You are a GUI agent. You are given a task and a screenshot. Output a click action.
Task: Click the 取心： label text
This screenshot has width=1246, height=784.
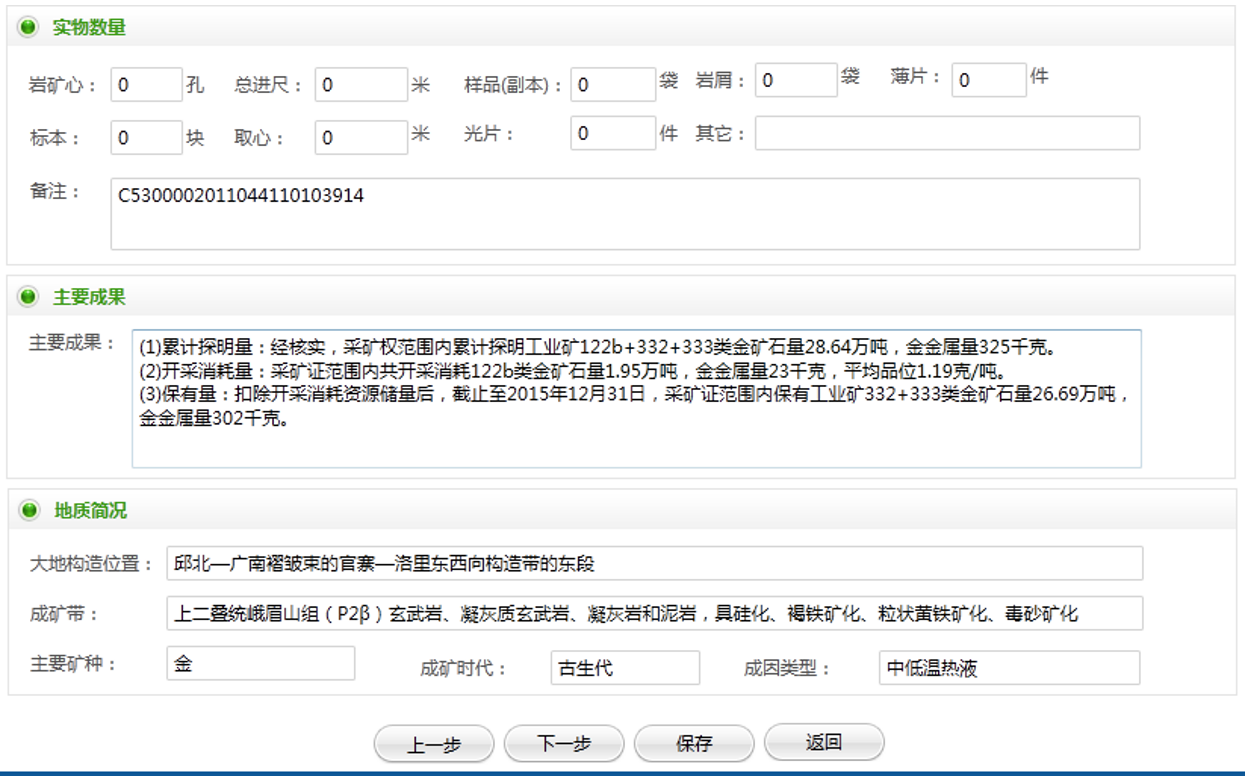(260, 139)
